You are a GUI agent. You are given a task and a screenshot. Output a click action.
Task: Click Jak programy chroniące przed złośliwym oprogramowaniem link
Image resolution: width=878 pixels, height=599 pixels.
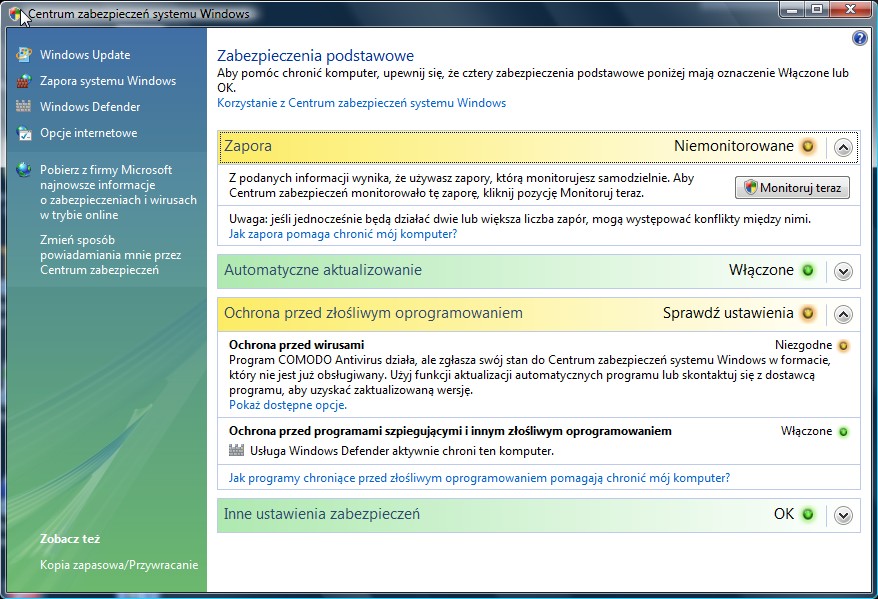479,478
